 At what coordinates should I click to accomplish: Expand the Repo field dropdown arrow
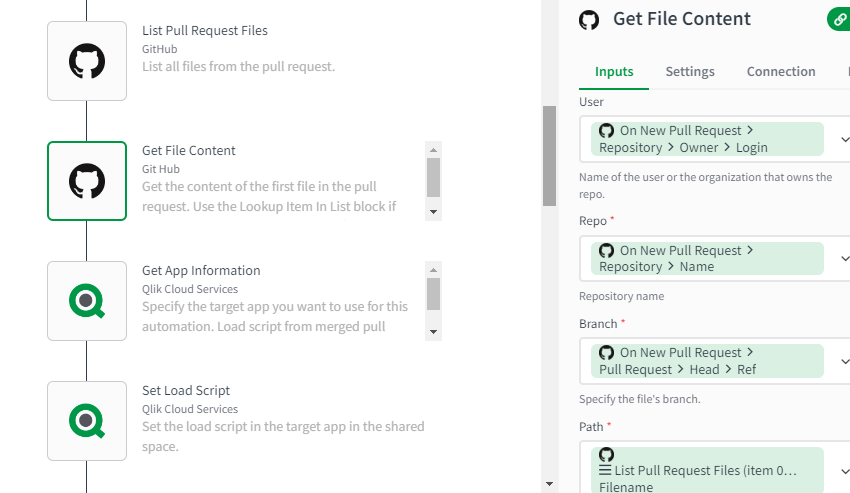pos(844,259)
